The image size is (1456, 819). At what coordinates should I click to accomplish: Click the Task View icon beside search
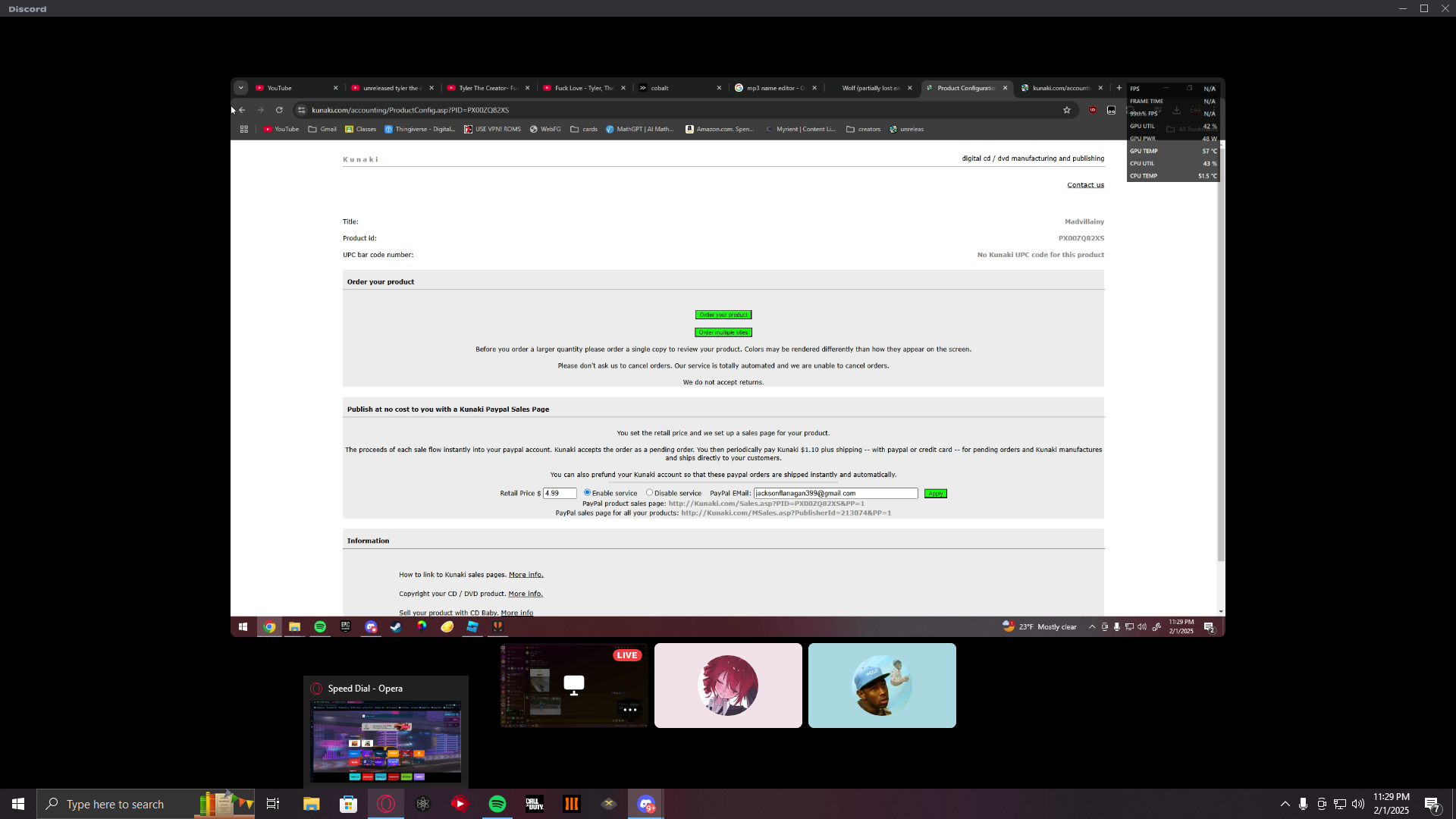273,804
